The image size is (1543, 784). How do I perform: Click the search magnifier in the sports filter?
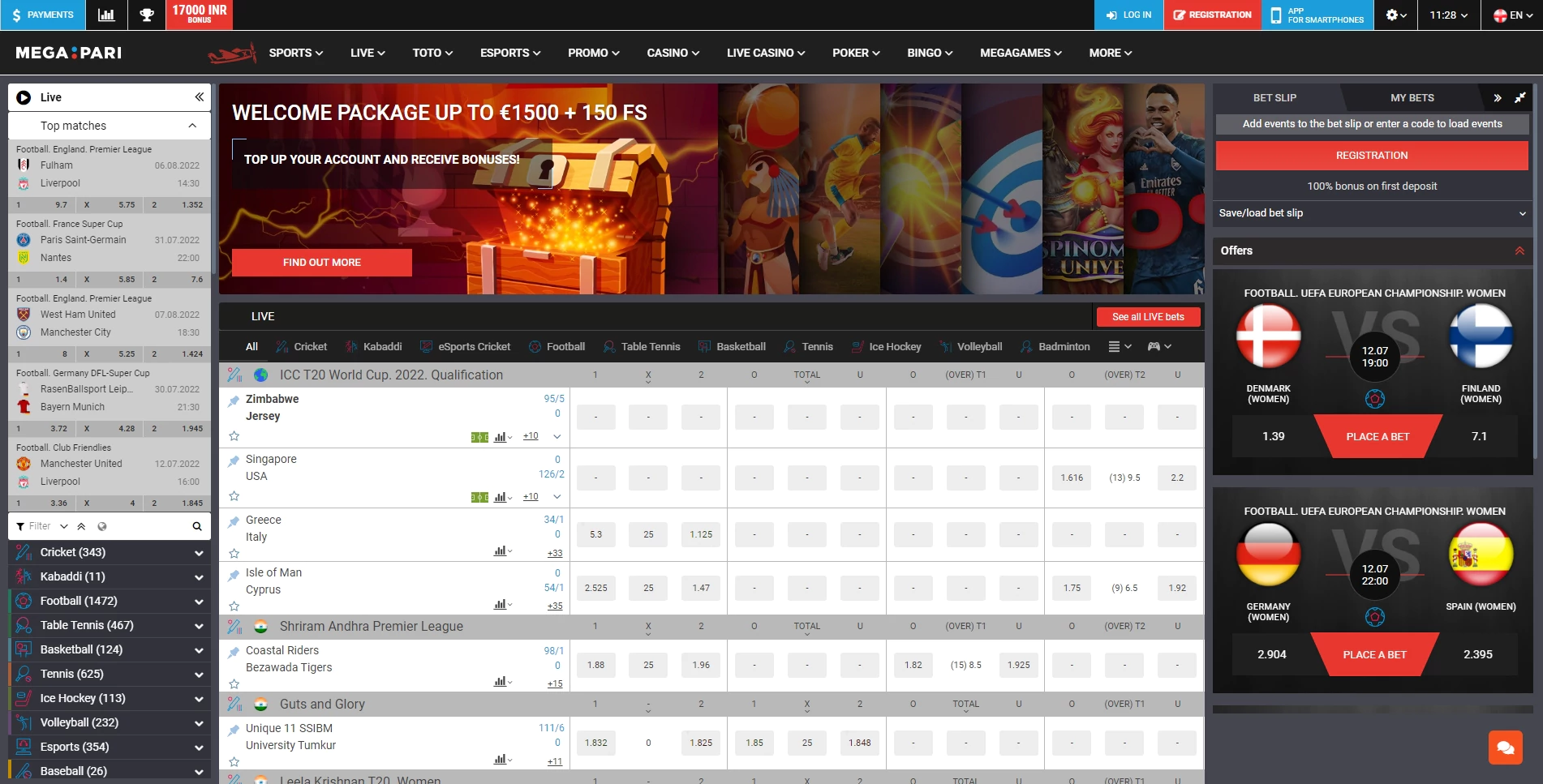point(197,526)
